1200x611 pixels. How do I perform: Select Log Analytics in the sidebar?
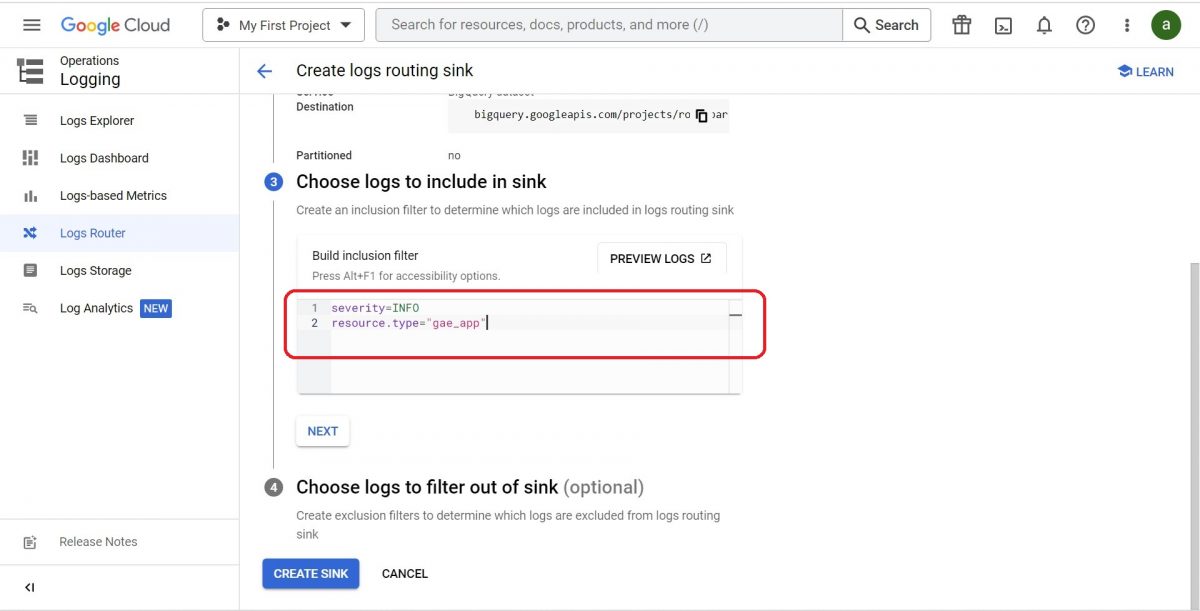point(96,308)
